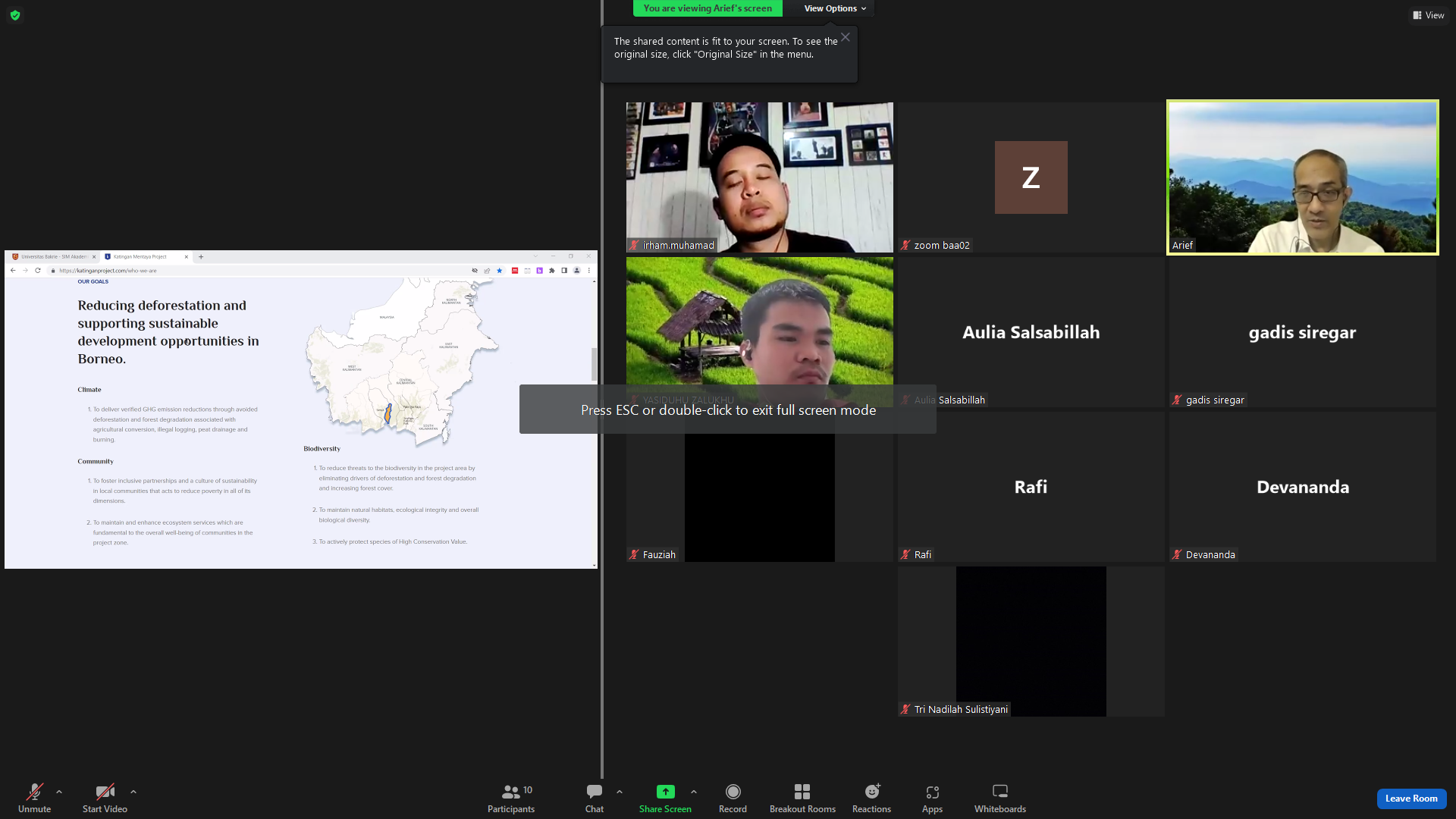Select Devananda's participant tile
Image resolution: width=1456 pixels, height=819 pixels.
coord(1303,487)
